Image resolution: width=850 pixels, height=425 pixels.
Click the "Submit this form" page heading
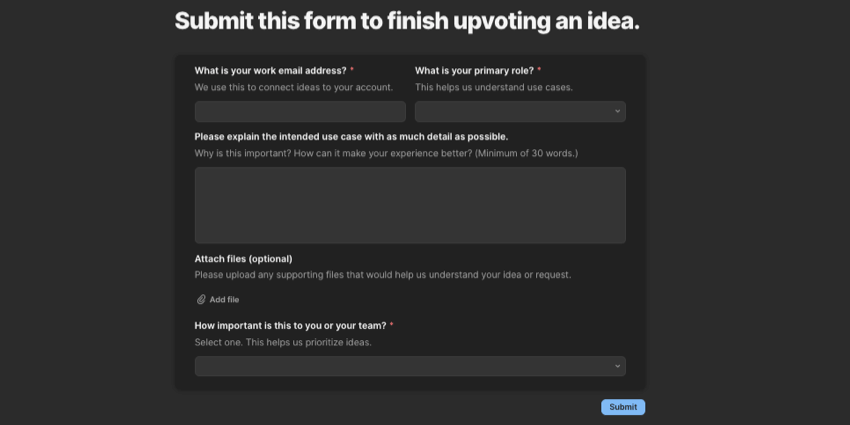(x=407, y=22)
